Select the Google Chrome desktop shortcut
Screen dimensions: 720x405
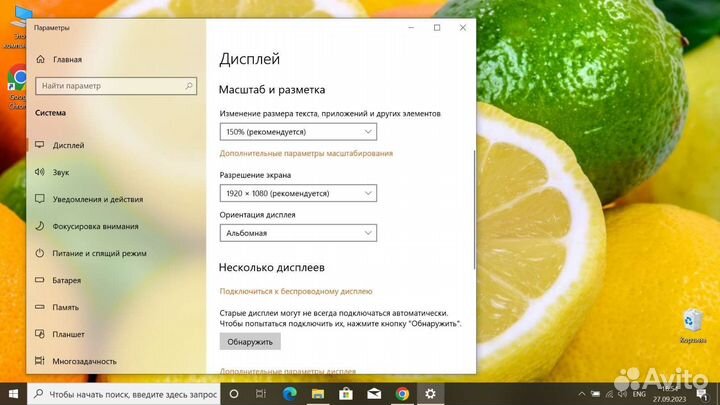[x=17, y=87]
